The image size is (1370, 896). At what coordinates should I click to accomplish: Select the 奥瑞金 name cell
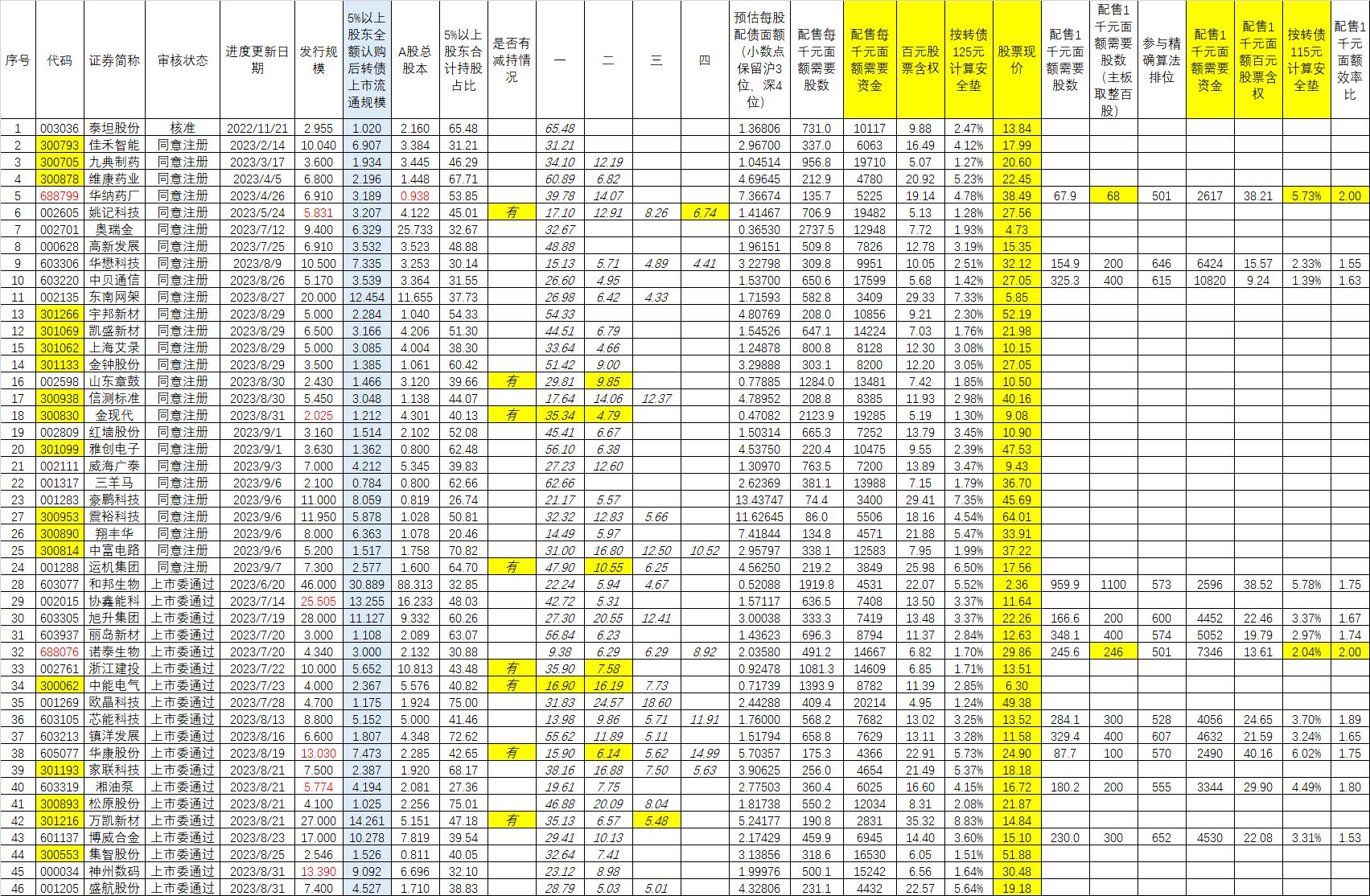click(114, 229)
